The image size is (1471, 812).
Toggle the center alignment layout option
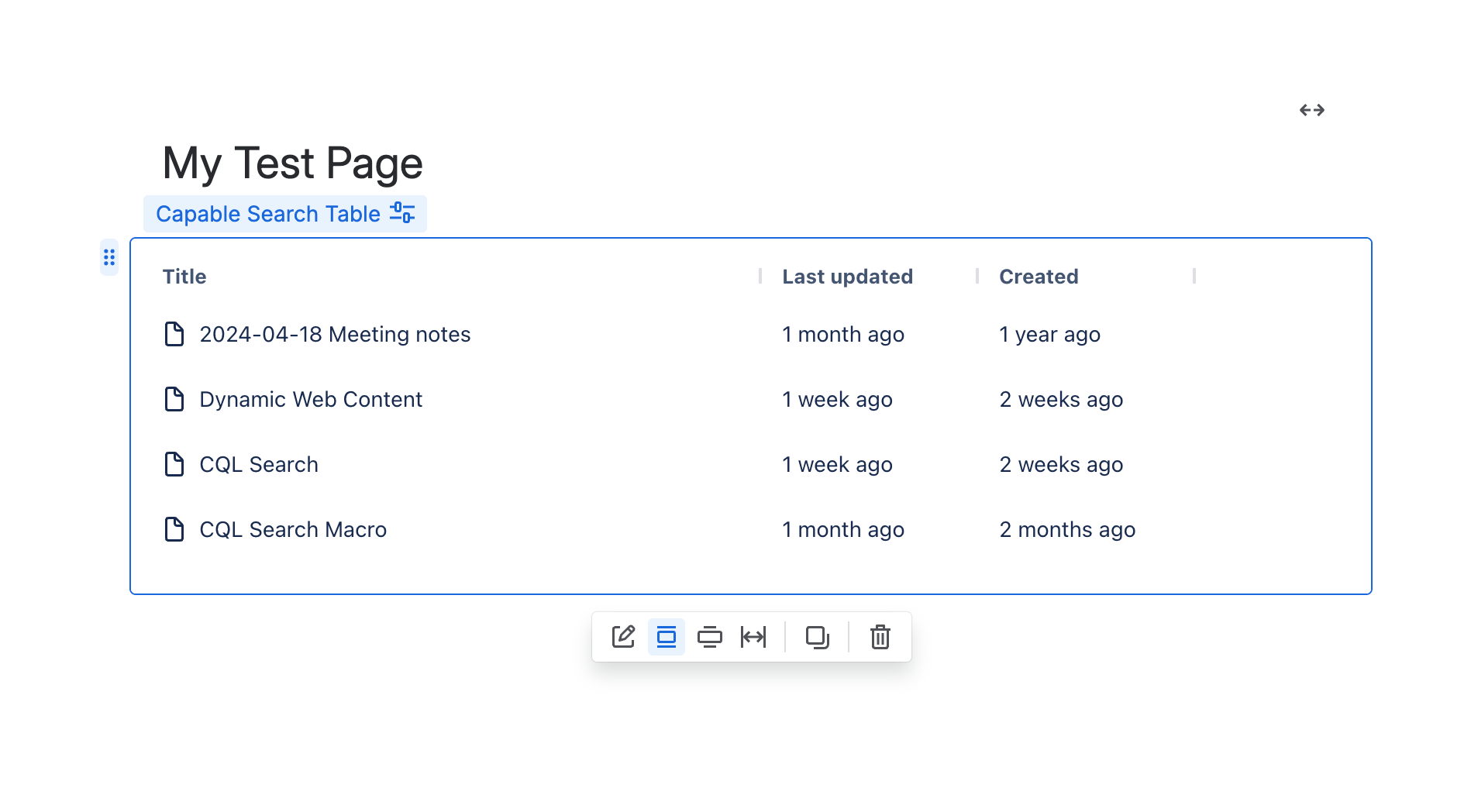pyautogui.click(x=666, y=637)
